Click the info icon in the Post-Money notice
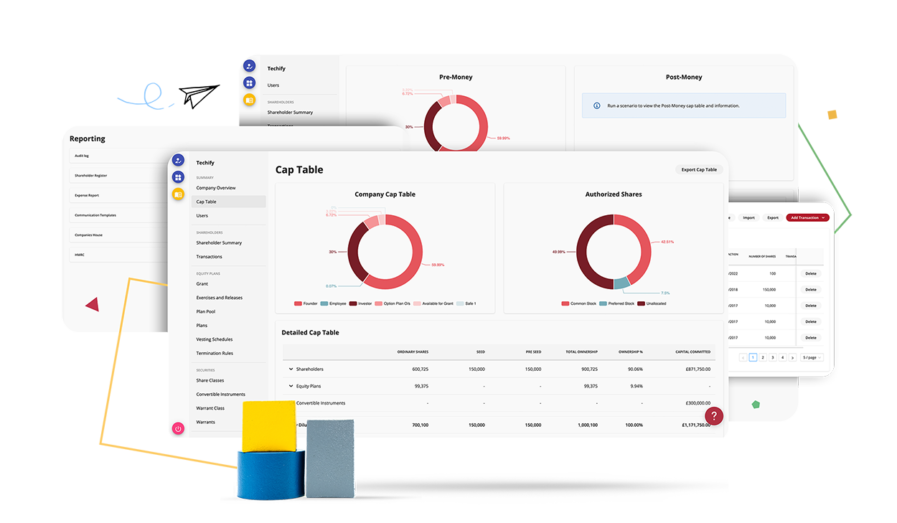This screenshot has width=897, height=523. click(597, 106)
